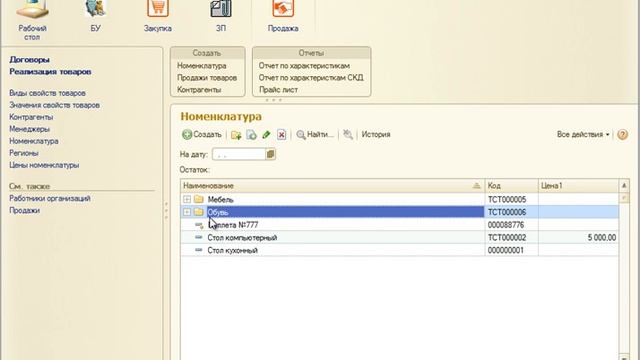The width and height of the screenshot is (640, 360).
Task: Open Цены номенклатуры sidebar link
Action: click(x=44, y=165)
